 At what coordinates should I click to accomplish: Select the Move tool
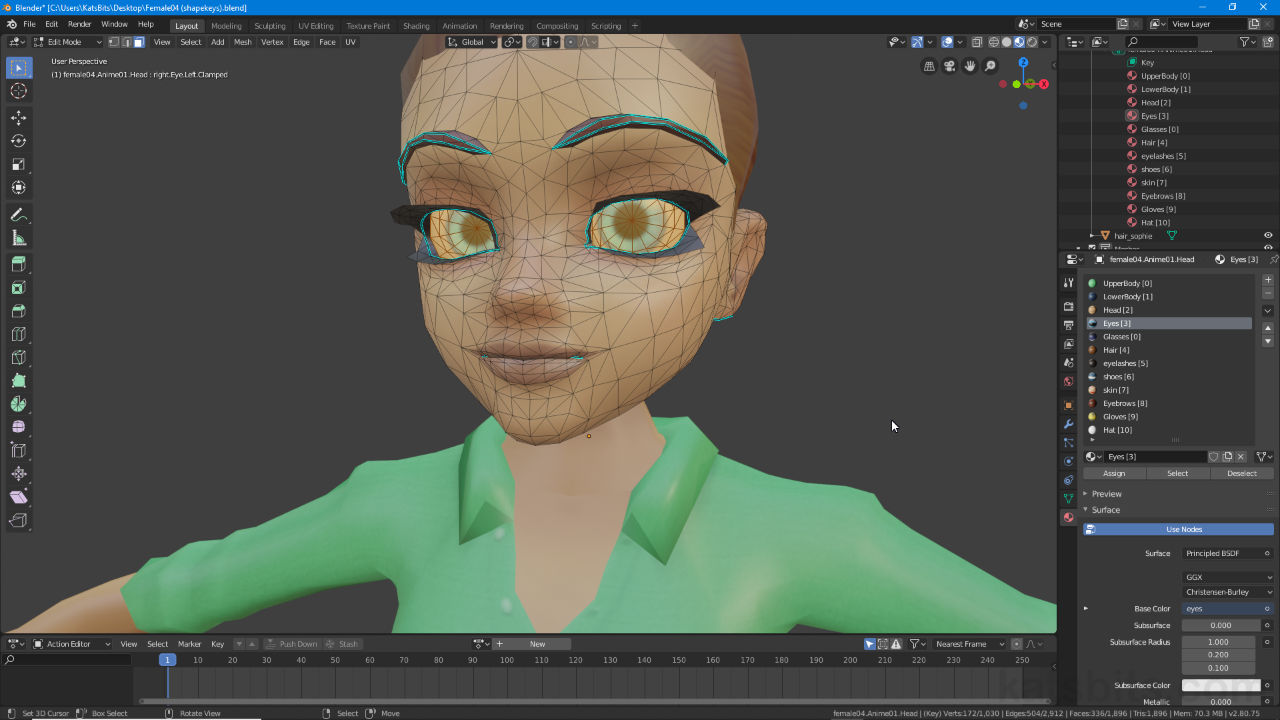click(x=18, y=118)
